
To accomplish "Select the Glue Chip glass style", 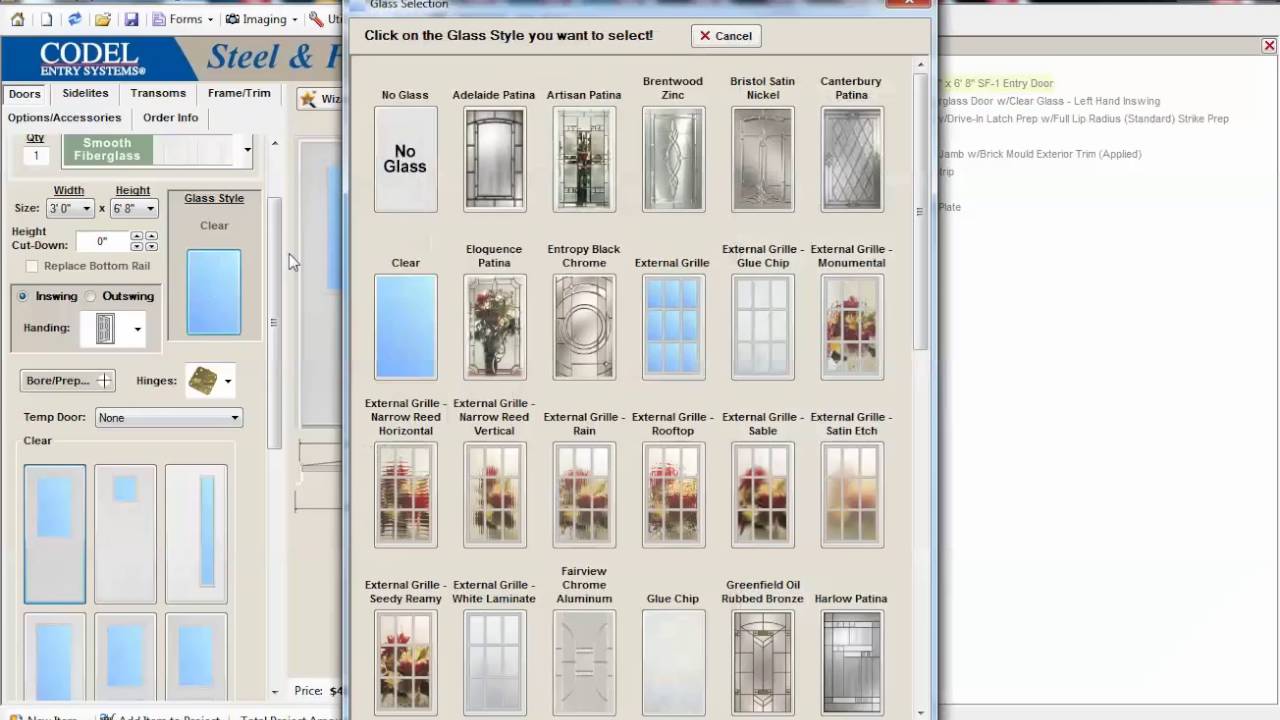I will 673,663.
